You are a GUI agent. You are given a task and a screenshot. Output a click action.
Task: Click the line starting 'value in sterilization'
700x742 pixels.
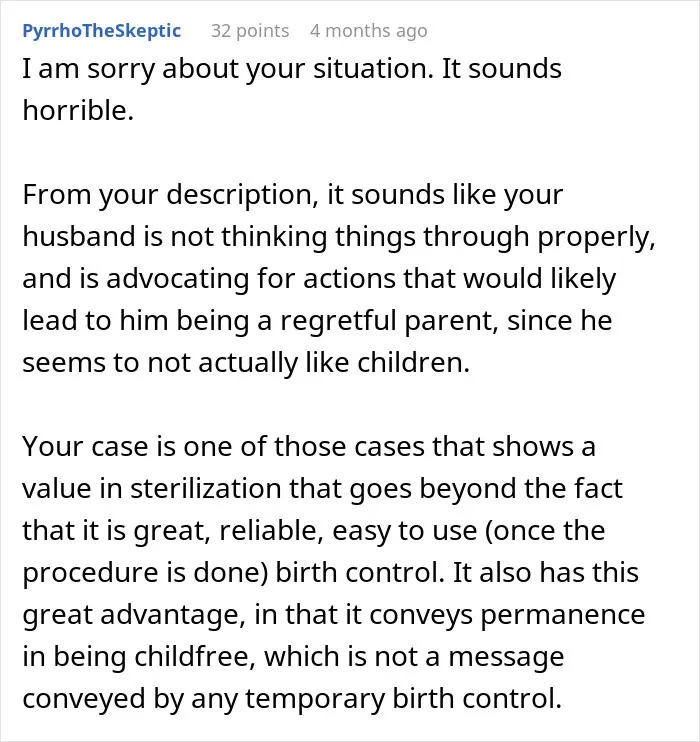pyautogui.click(x=322, y=489)
